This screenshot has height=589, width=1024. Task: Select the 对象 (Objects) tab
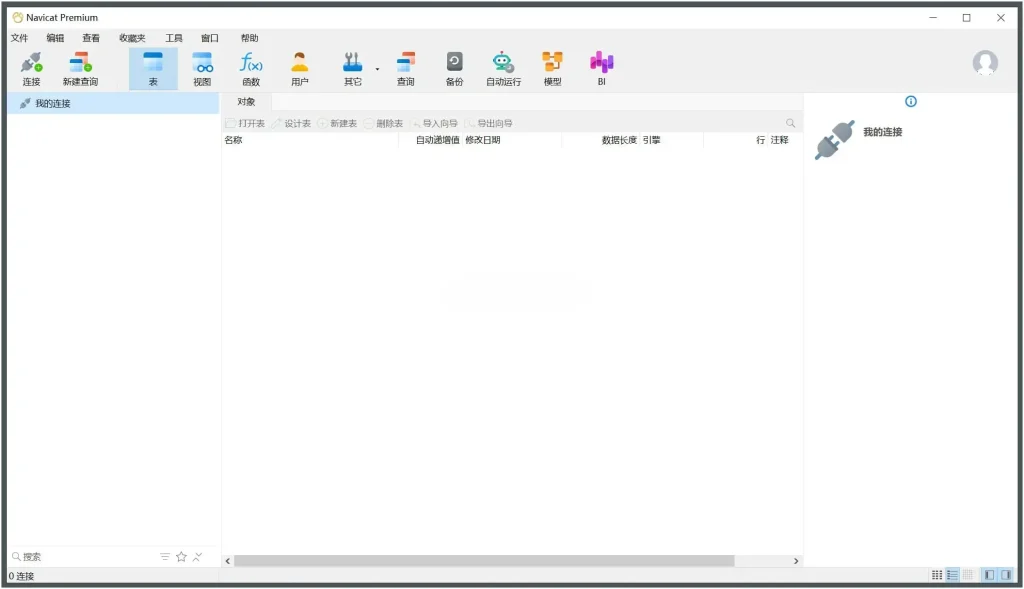246,102
